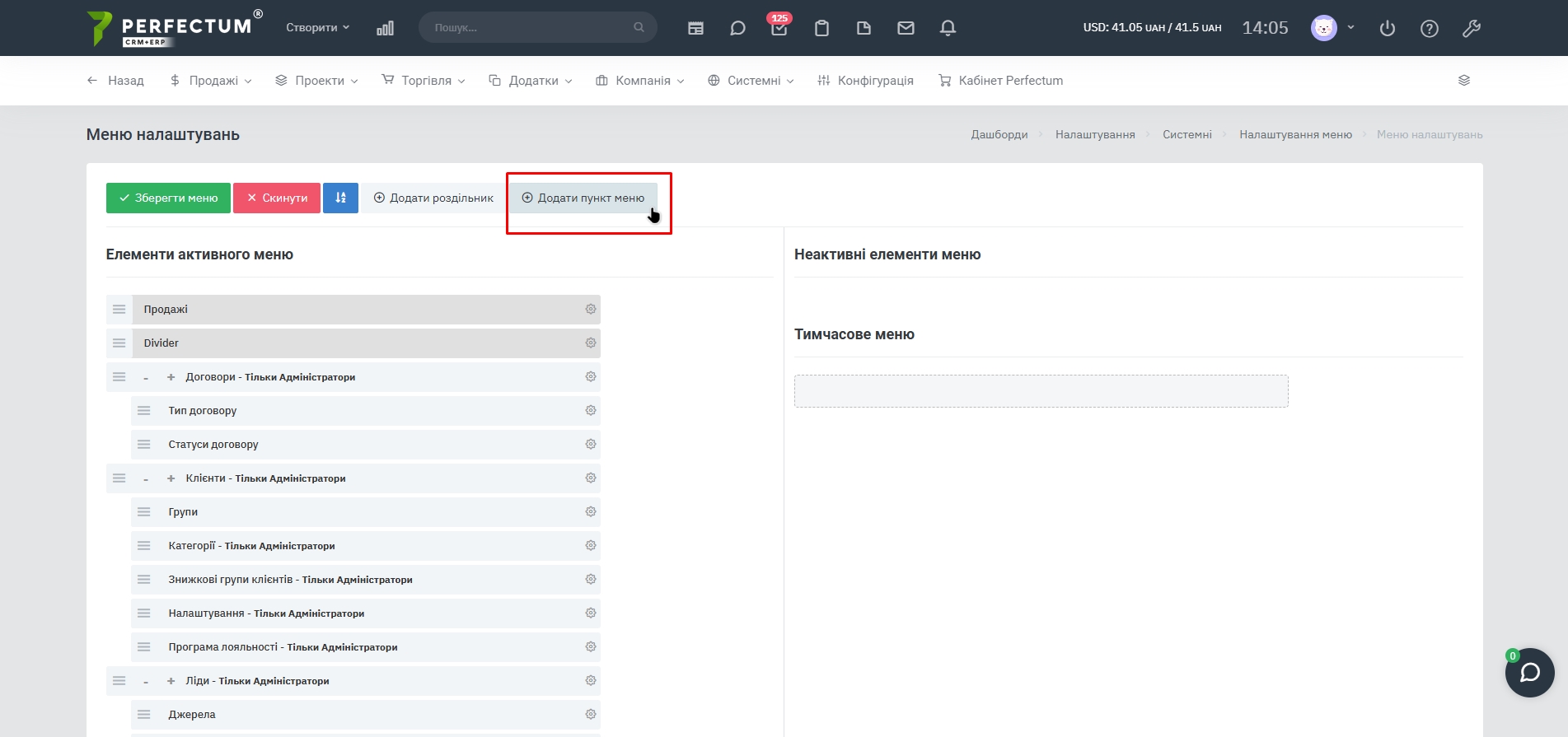Click the user avatar picture
1568x737 pixels.
click(1324, 28)
